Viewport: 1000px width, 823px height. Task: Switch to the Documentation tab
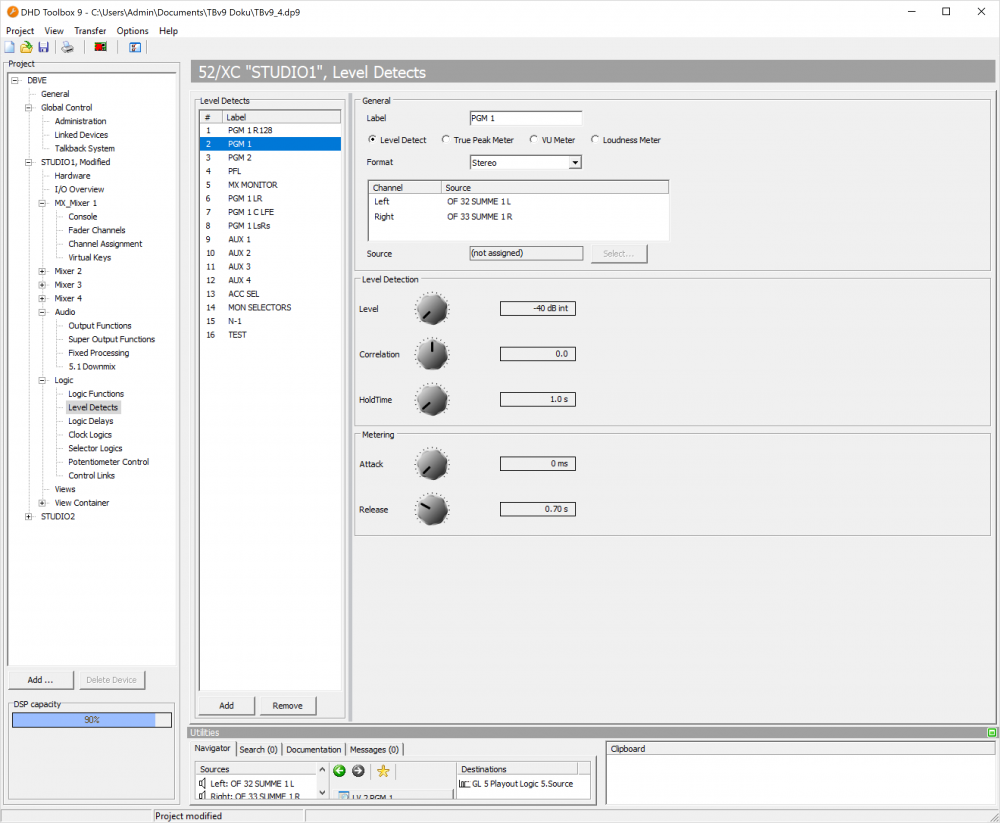(x=313, y=748)
